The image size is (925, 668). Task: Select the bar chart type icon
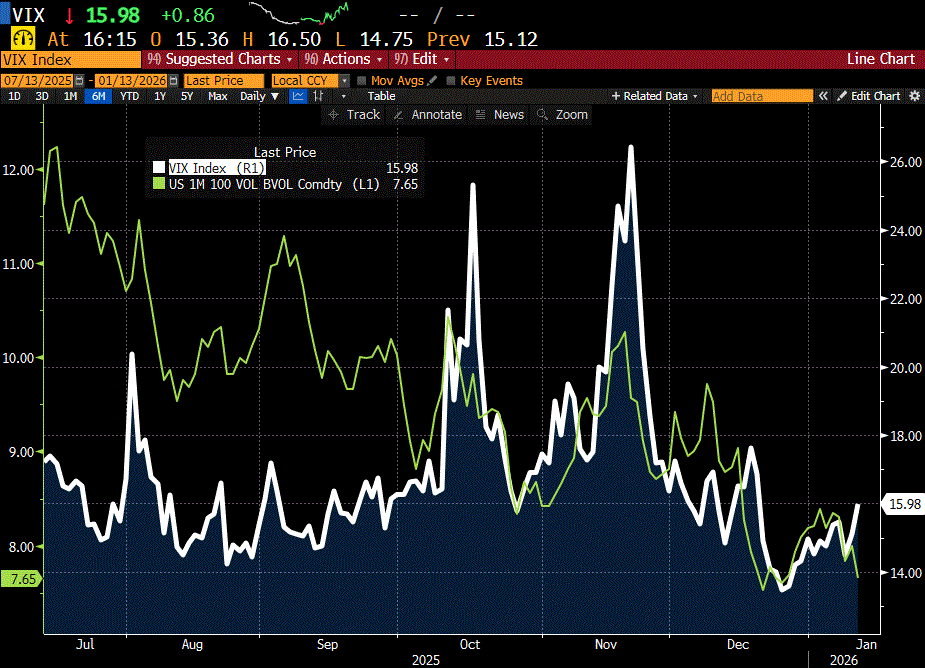[x=319, y=96]
